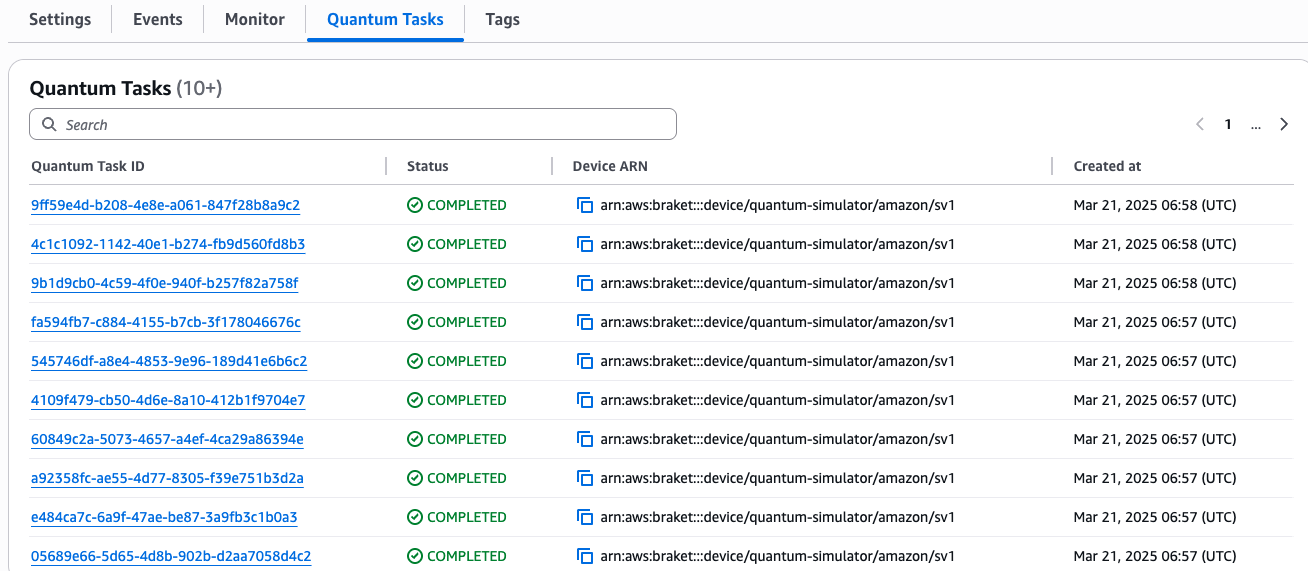Copy device ARN for task fa594fb7

(x=585, y=322)
